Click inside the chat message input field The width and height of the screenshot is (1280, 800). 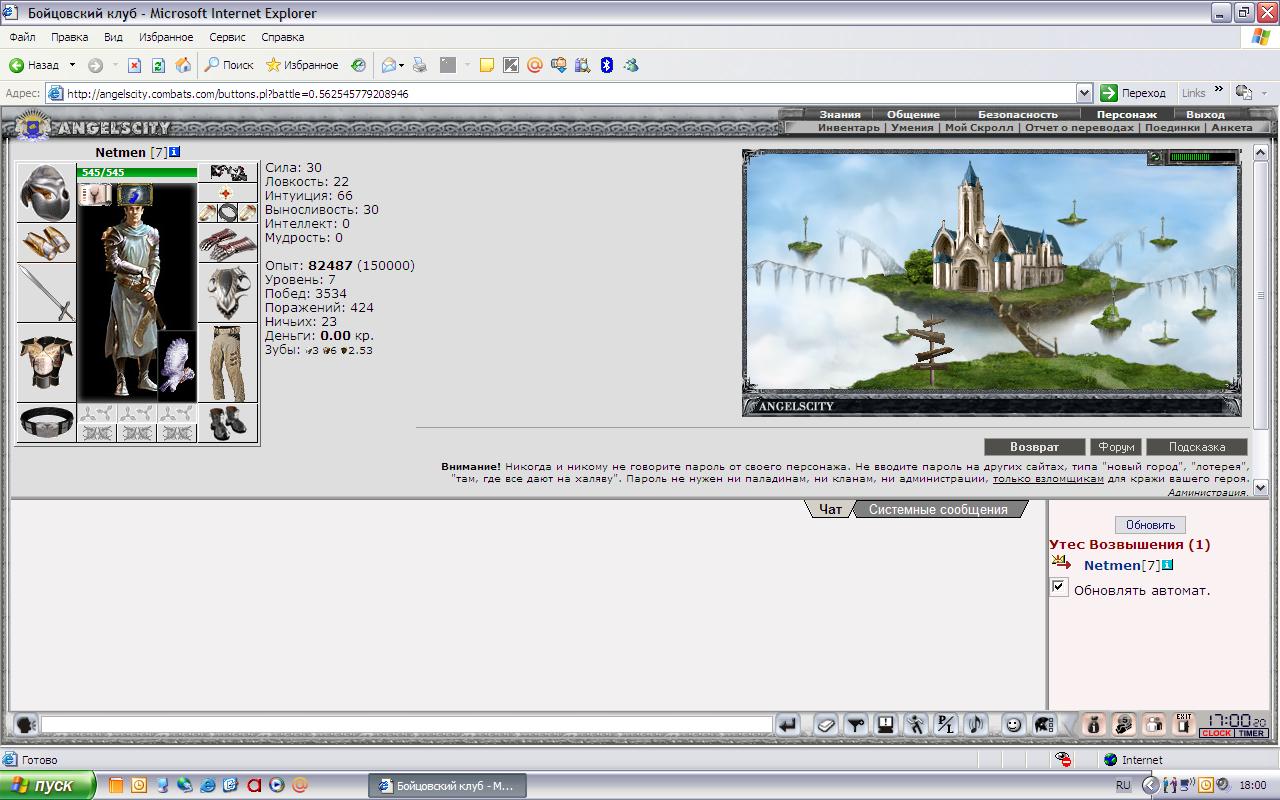[407, 725]
